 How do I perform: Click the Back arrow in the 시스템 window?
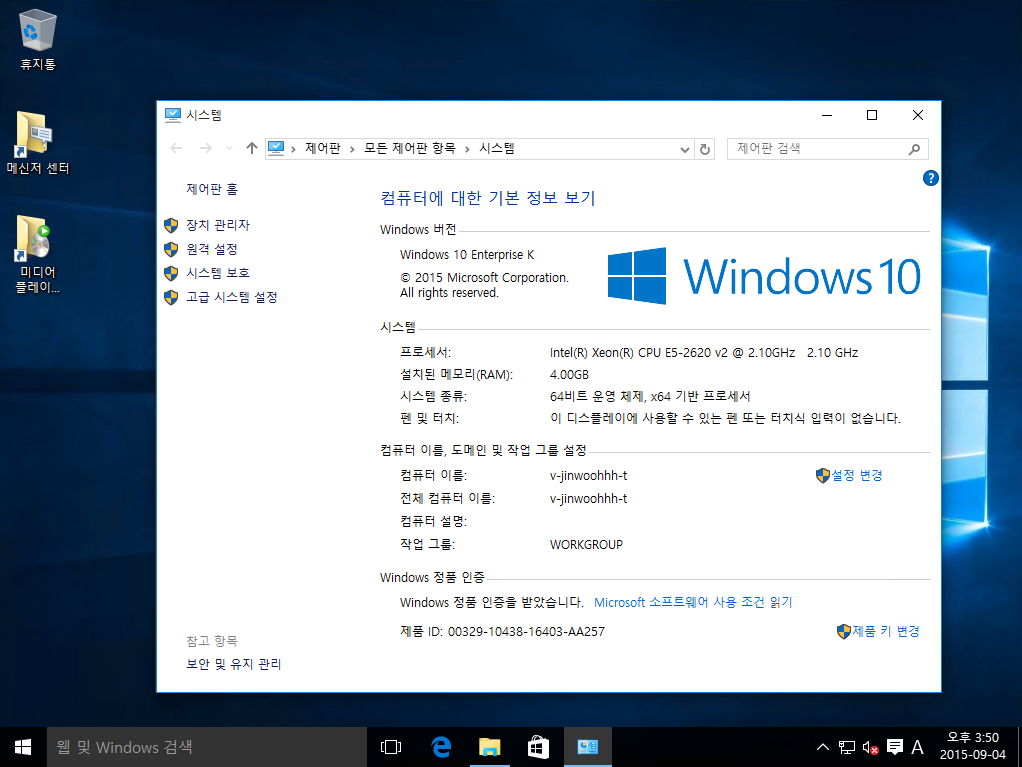(x=176, y=149)
